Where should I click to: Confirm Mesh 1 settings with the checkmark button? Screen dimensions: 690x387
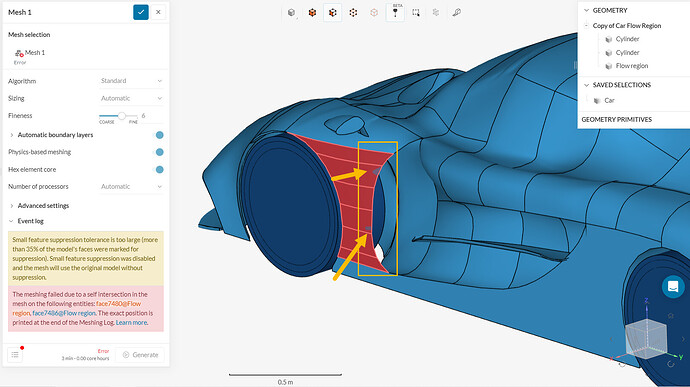click(141, 12)
